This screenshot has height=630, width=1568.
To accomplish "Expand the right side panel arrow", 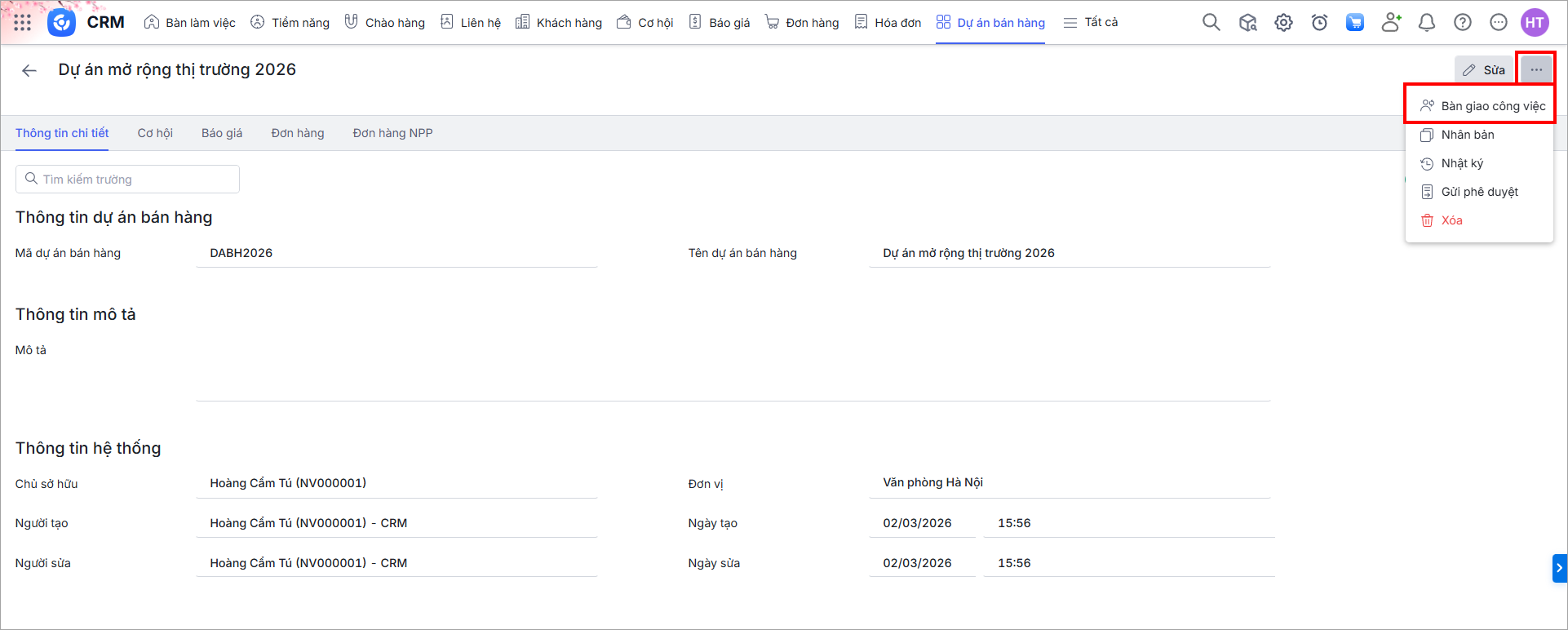I will click(x=1559, y=568).
